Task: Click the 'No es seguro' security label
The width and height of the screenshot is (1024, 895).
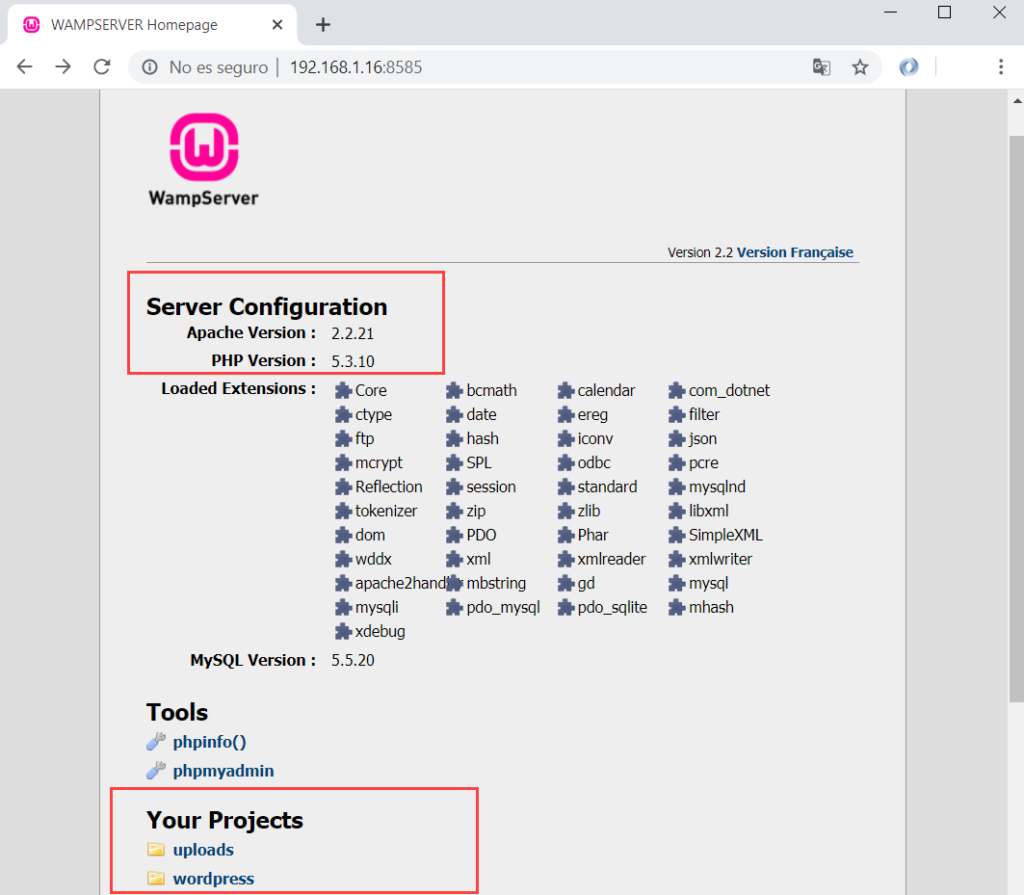Action: point(218,67)
